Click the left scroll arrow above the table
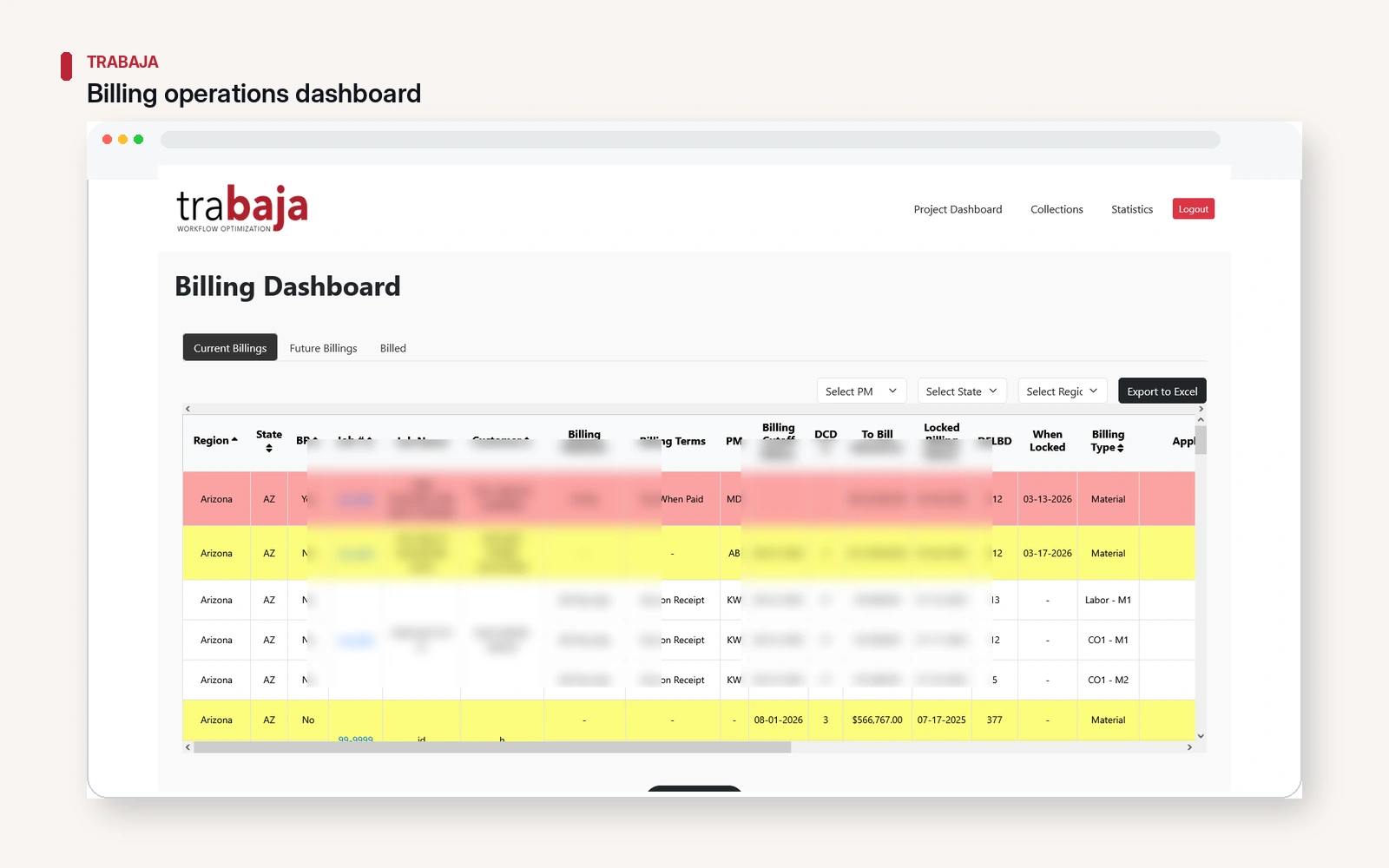Image resolution: width=1389 pixels, height=868 pixels. (188, 409)
